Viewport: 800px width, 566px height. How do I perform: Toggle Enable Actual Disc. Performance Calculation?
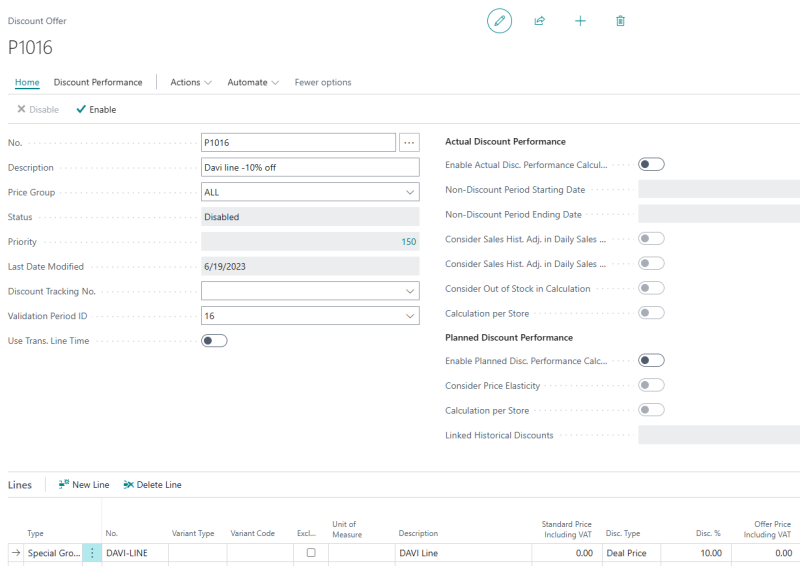(652, 164)
